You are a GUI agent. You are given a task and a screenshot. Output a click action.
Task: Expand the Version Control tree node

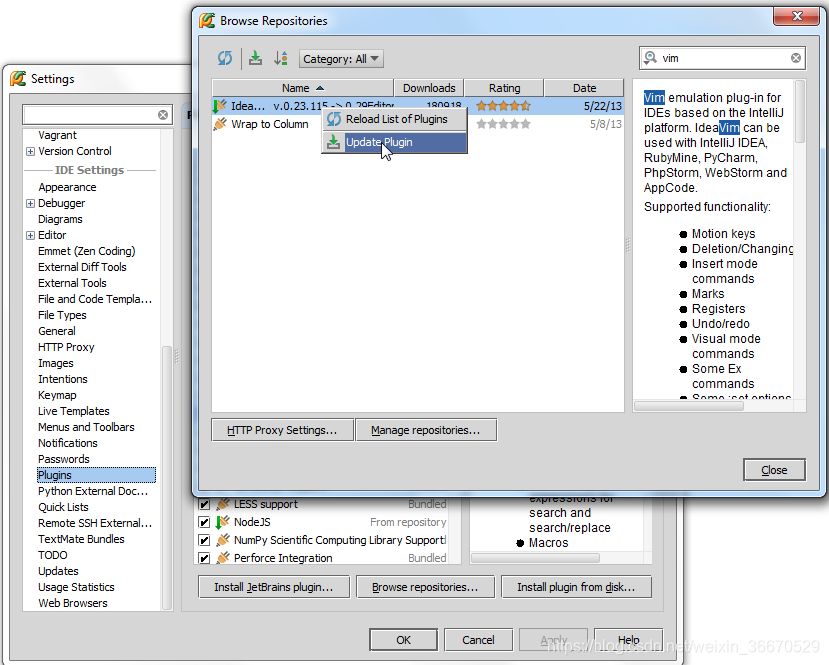[x=31, y=151]
